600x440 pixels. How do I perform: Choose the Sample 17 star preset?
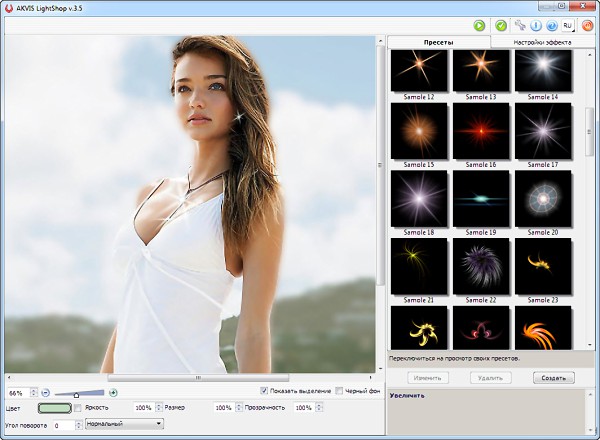(543, 131)
